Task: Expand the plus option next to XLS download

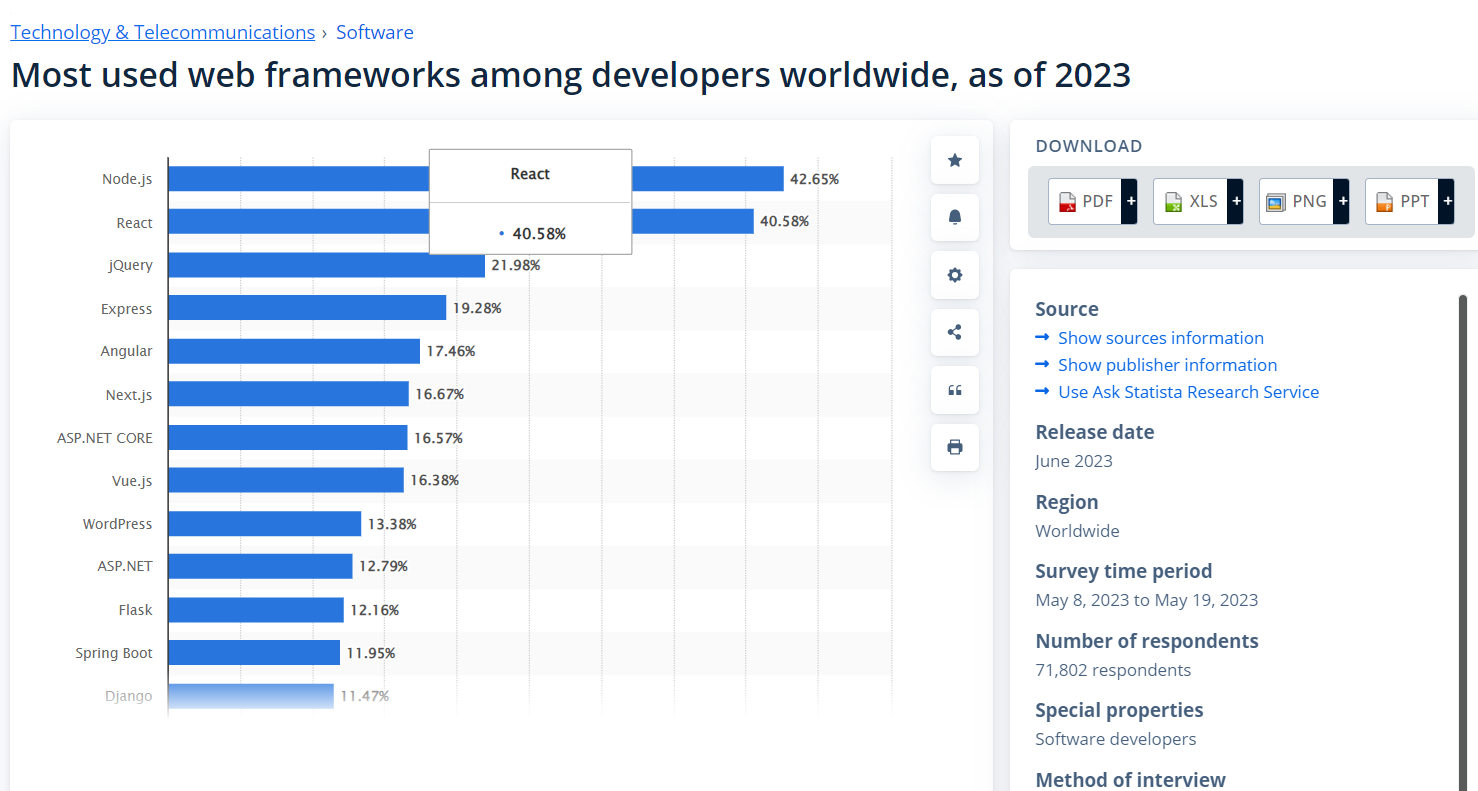Action: click(1236, 201)
